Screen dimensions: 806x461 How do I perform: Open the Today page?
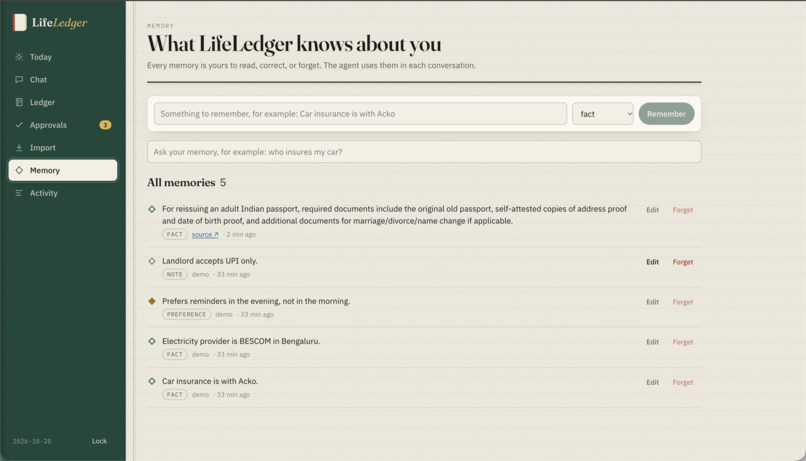63,57
